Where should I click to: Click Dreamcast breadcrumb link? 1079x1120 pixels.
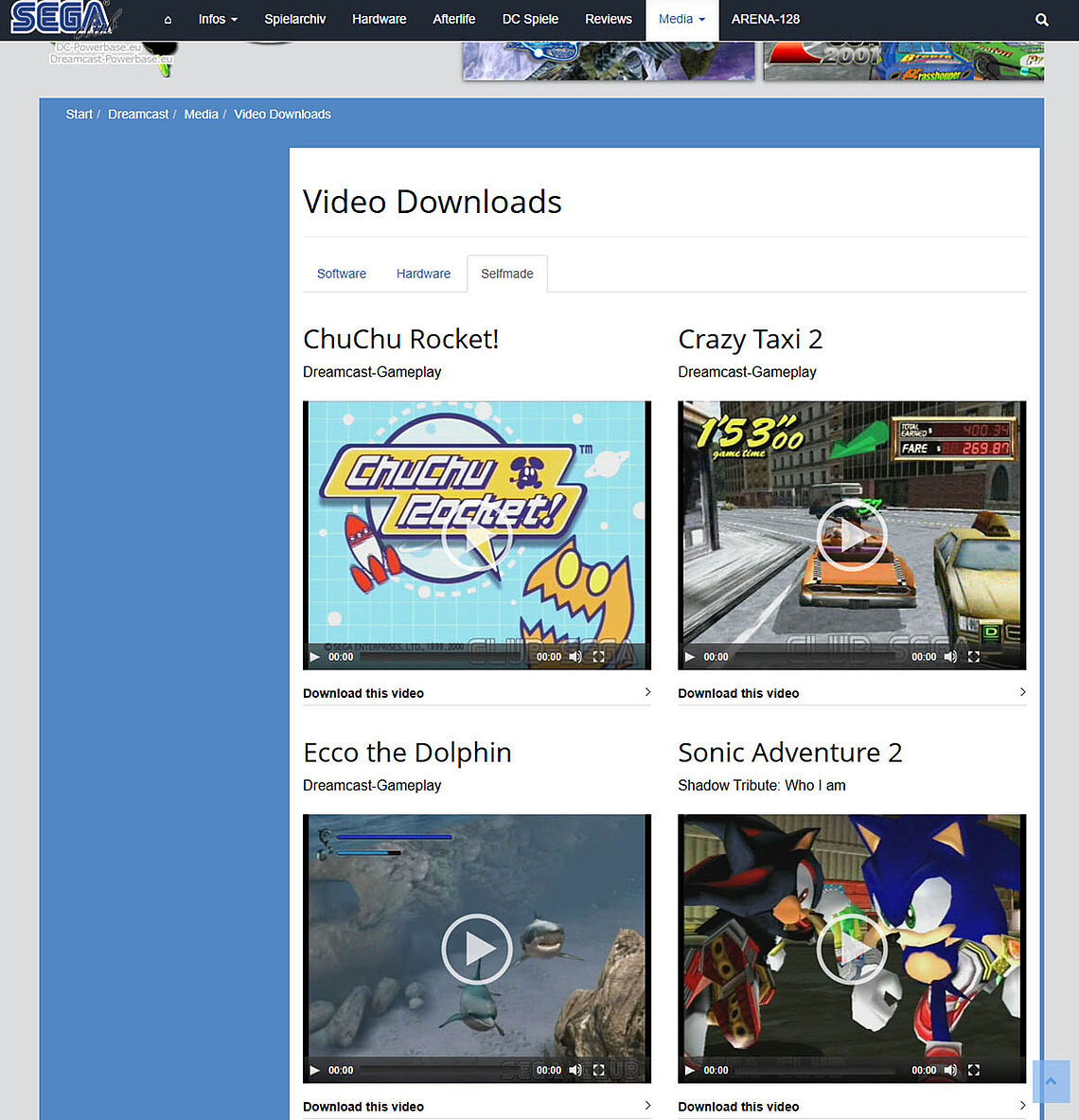click(x=138, y=115)
